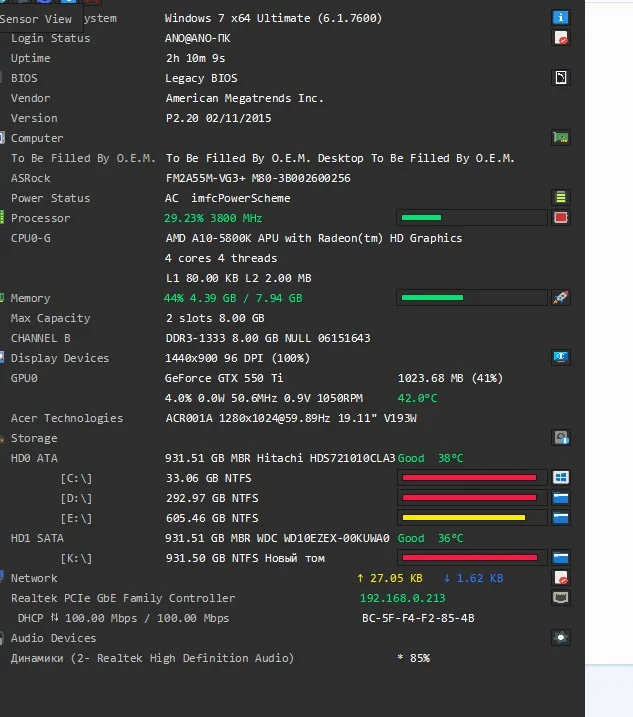Click the Storage disk icon
This screenshot has width=633, height=717.
pyautogui.click(x=561, y=438)
